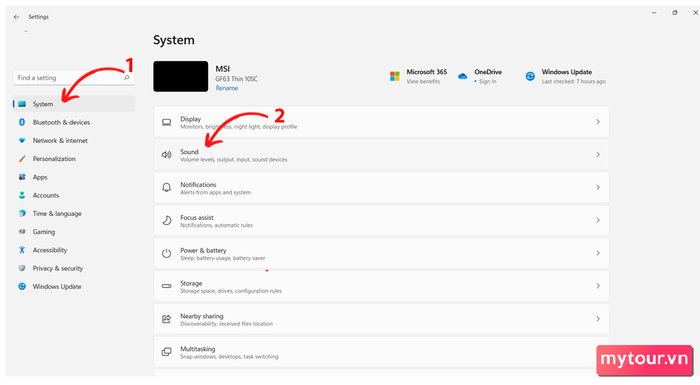Image resolution: width=700 pixels, height=385 pixels.
Task: Click the Microsoft 365 logo icon
Action: (395, 76)
